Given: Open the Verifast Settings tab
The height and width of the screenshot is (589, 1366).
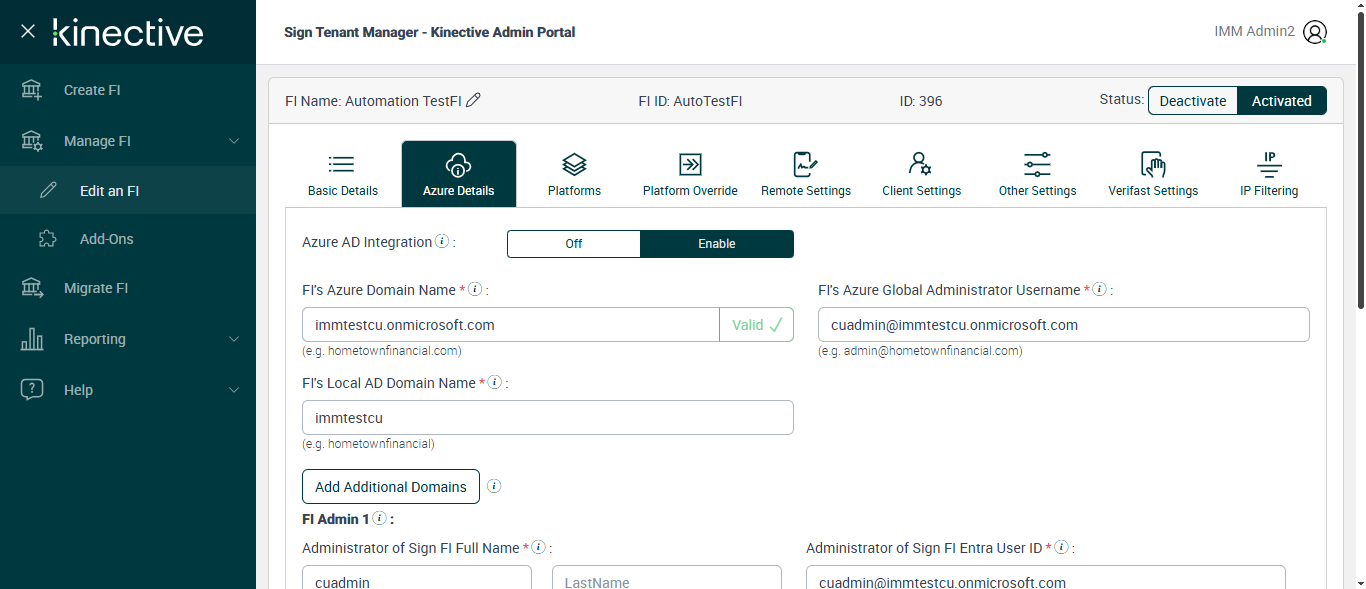Looking at the screenshot, I should pos(1153,174).
